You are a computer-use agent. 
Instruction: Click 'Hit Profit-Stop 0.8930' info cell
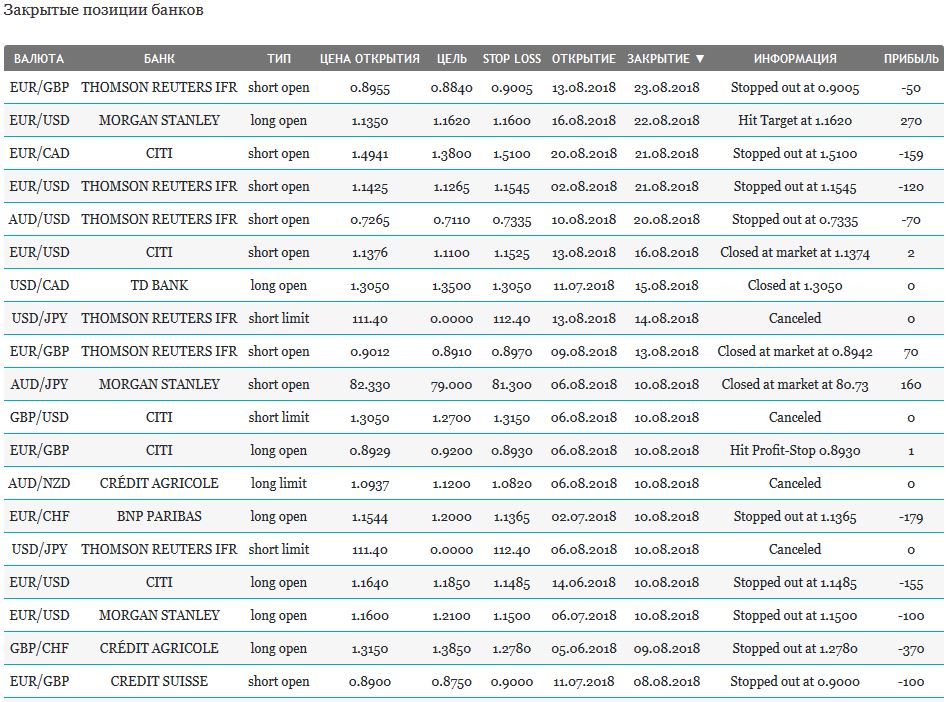click(795, 450)
